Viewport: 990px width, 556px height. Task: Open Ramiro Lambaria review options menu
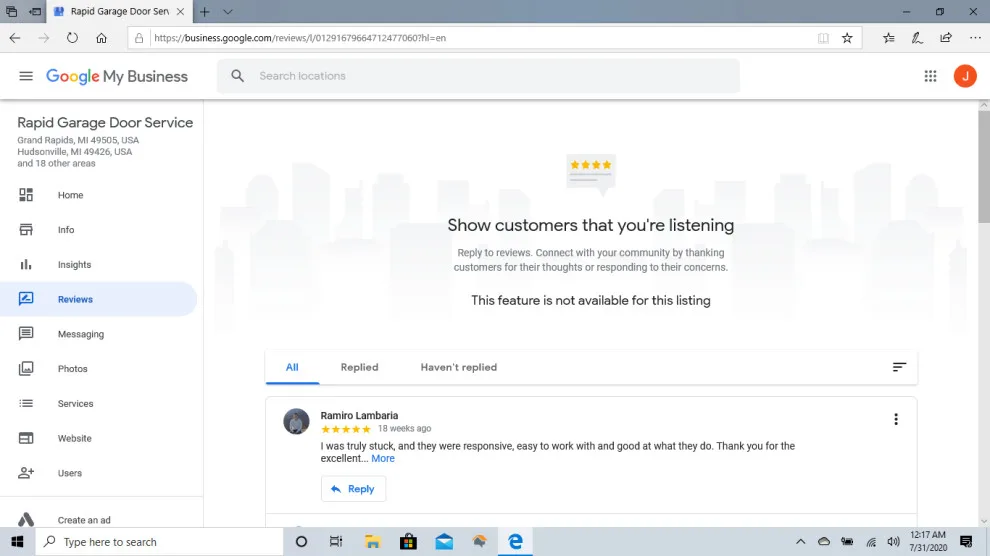(895, 419)
